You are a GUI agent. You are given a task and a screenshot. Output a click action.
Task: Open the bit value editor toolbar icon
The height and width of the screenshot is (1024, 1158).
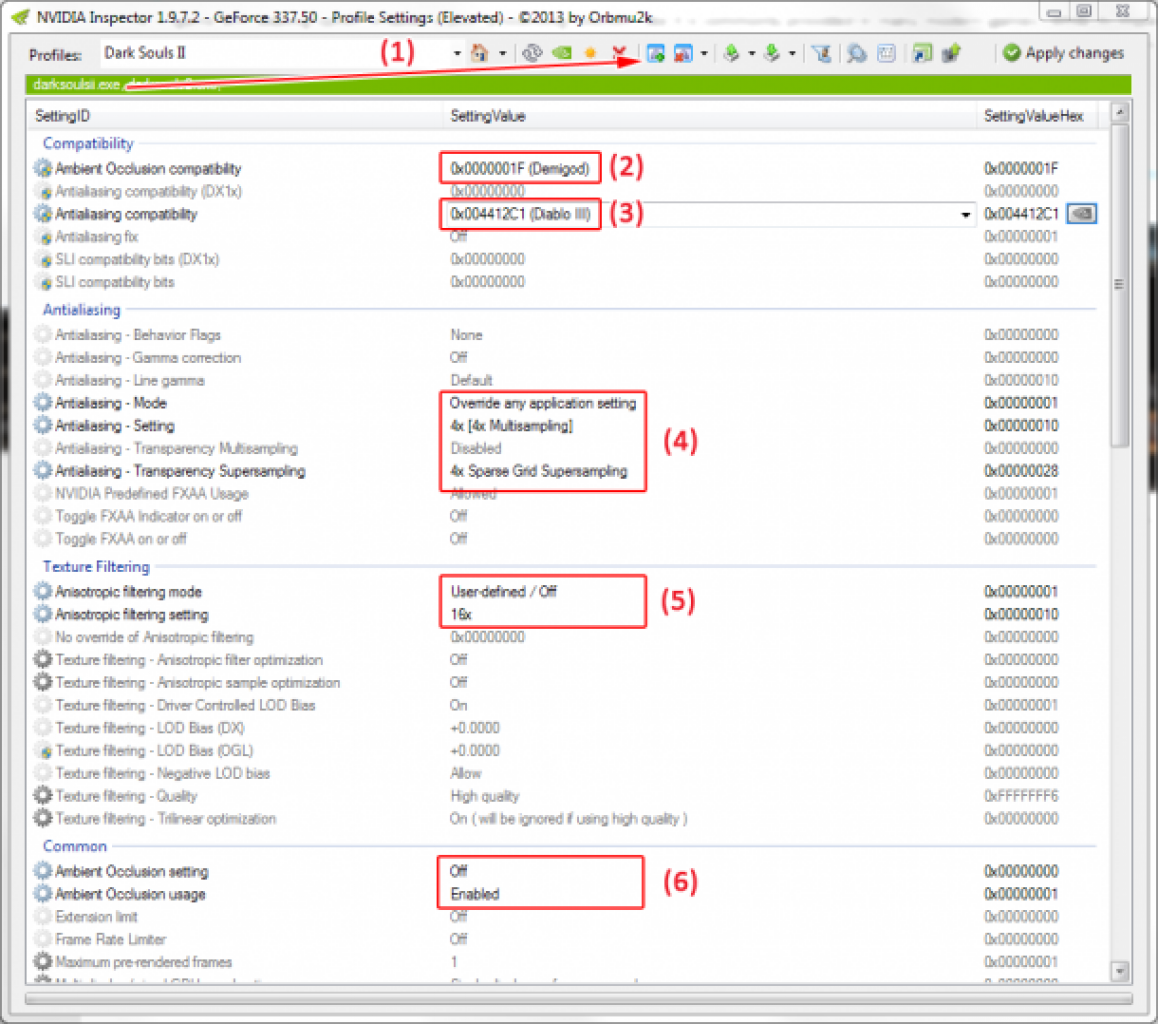[886, 53]
